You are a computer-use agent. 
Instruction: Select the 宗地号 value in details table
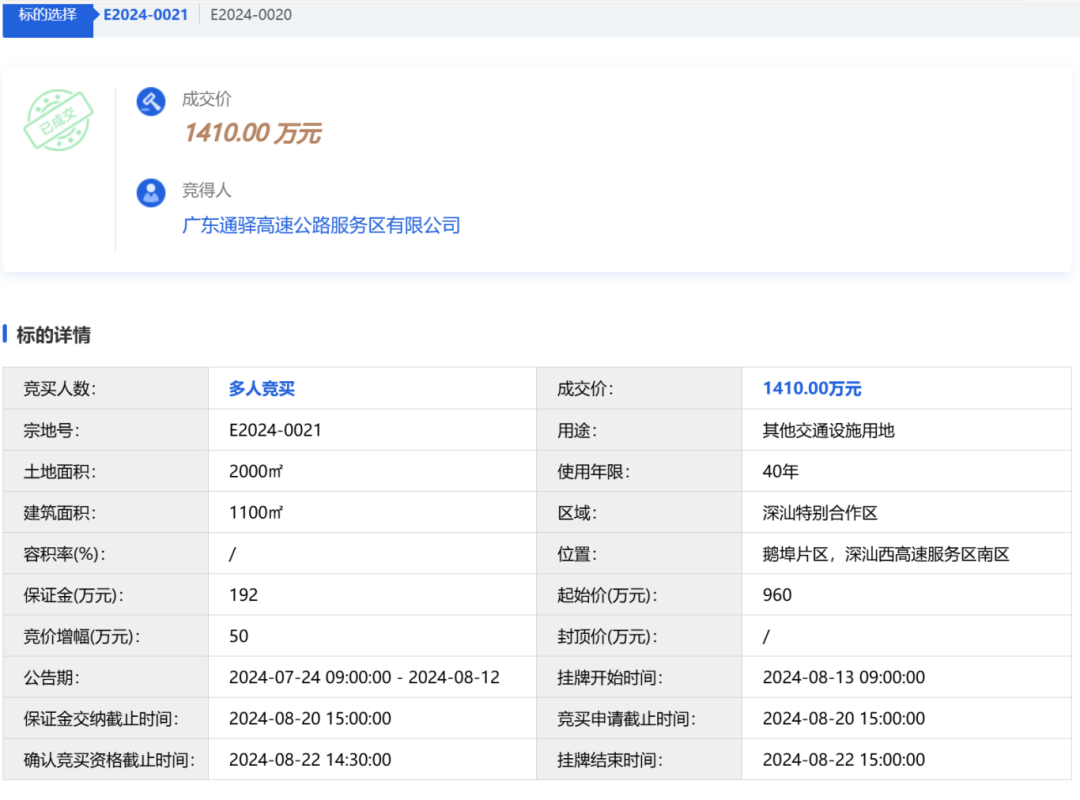[275, 431]
